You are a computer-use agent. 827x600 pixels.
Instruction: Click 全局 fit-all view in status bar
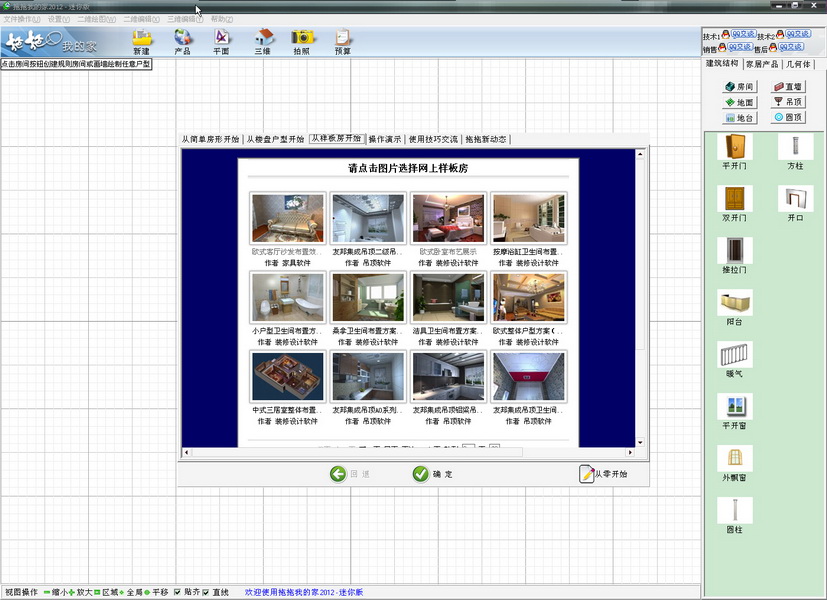131,592
